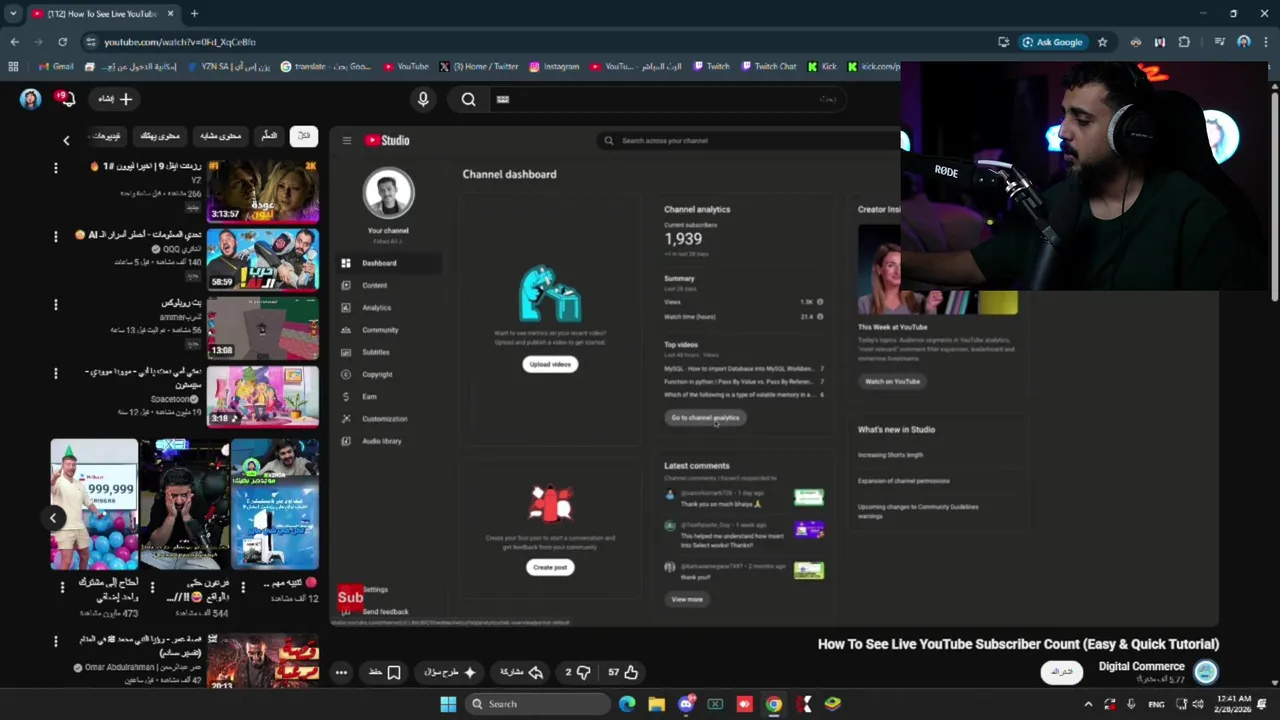The height and width of the screenshot is (720, 1280).
Task: Click the YouTube search magnifier button
Action: tap(468, 99)
